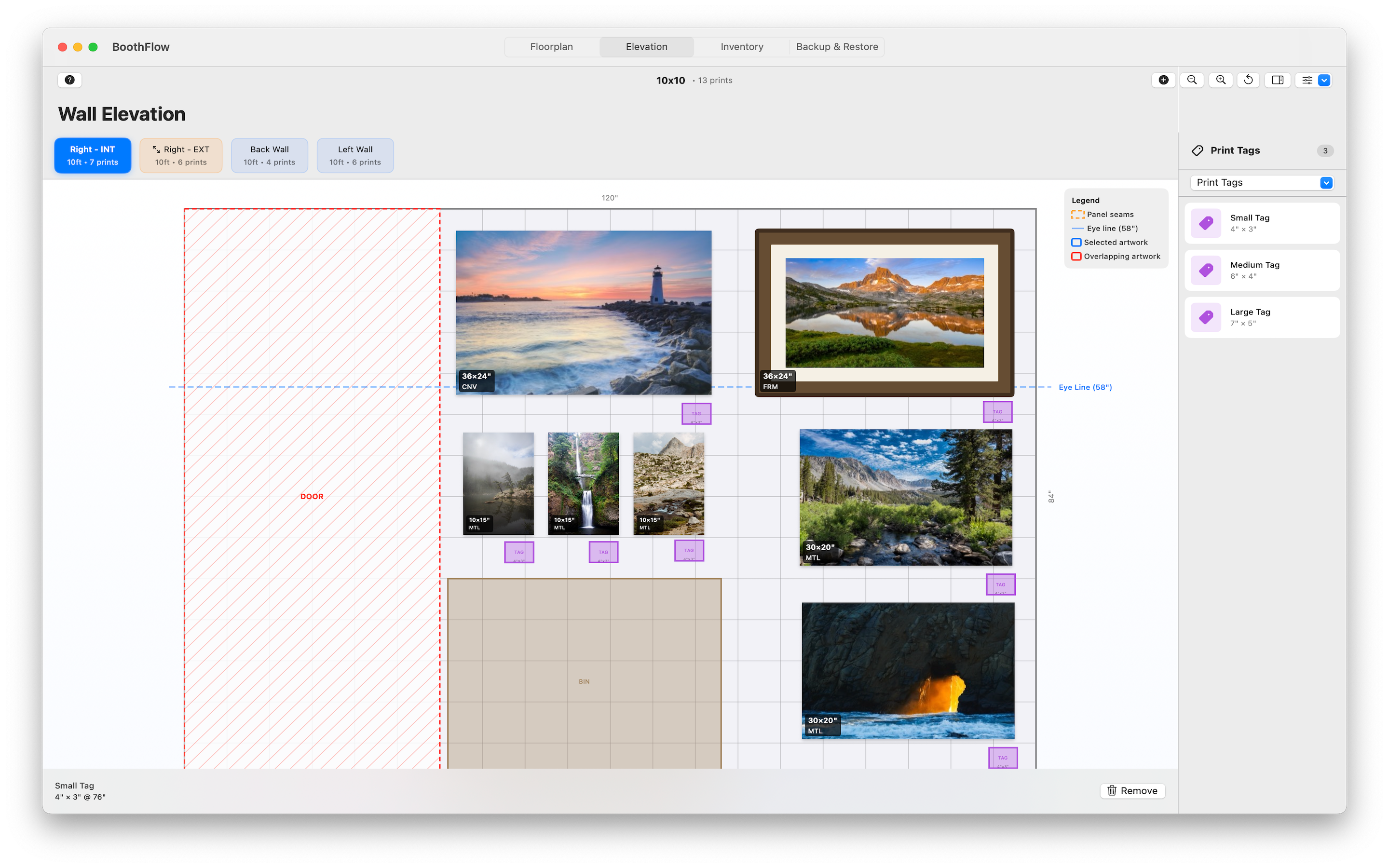Open the display options sliders icon
Image resolution: width=1389 pixels, height=868 pixels.
tap(1307, 80)
